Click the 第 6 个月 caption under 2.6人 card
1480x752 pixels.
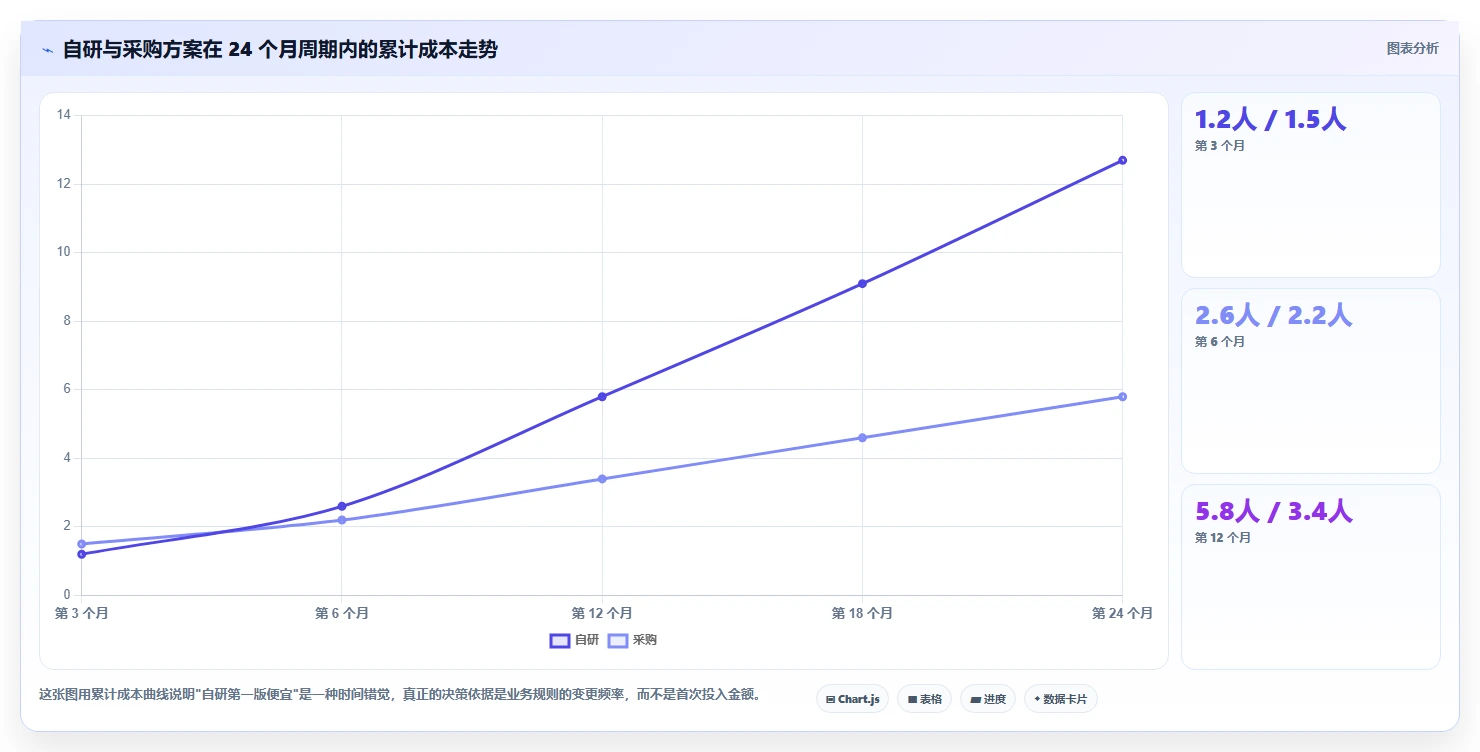[x=1220, y=342]
